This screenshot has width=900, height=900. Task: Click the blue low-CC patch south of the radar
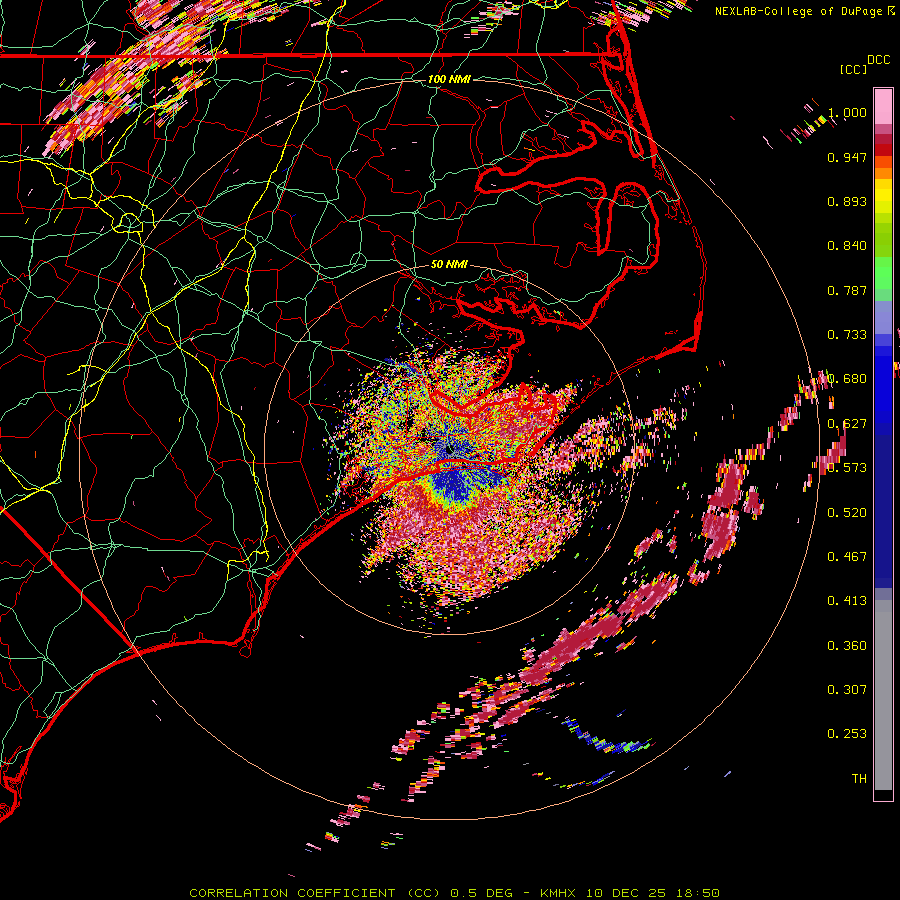[x=456, y=484]
